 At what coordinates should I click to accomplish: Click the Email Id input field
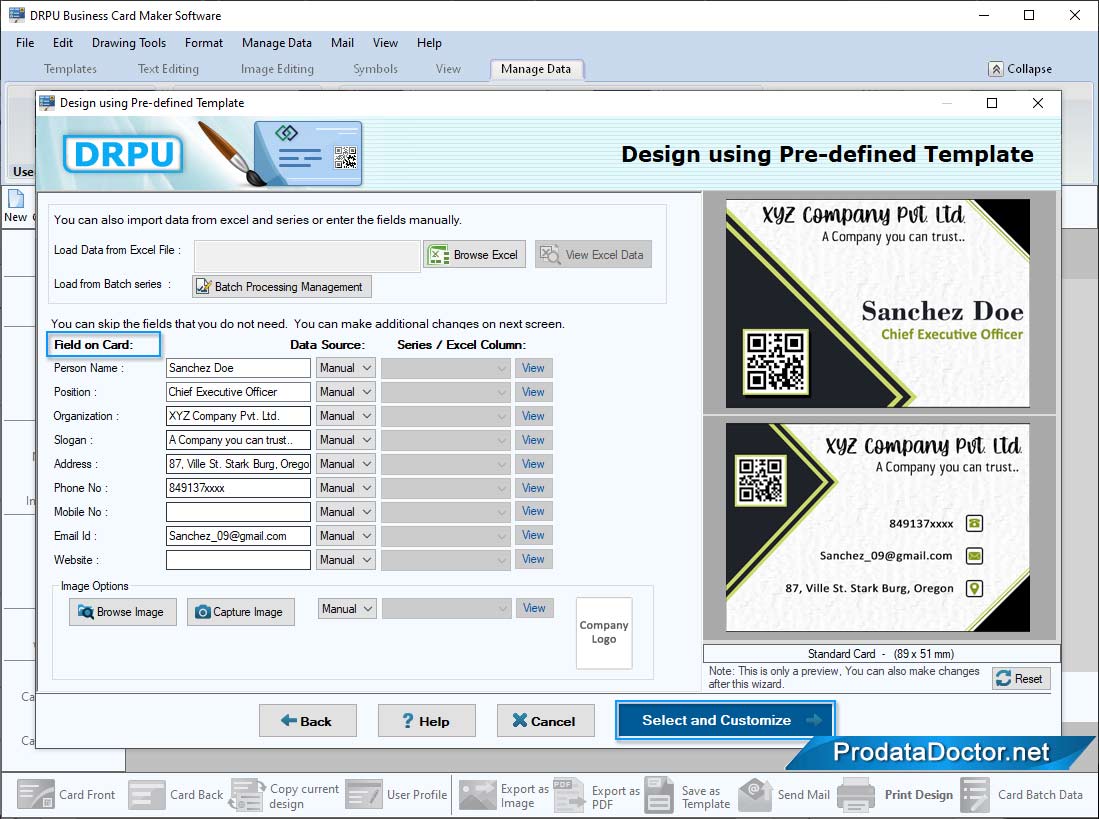(238, 535)
